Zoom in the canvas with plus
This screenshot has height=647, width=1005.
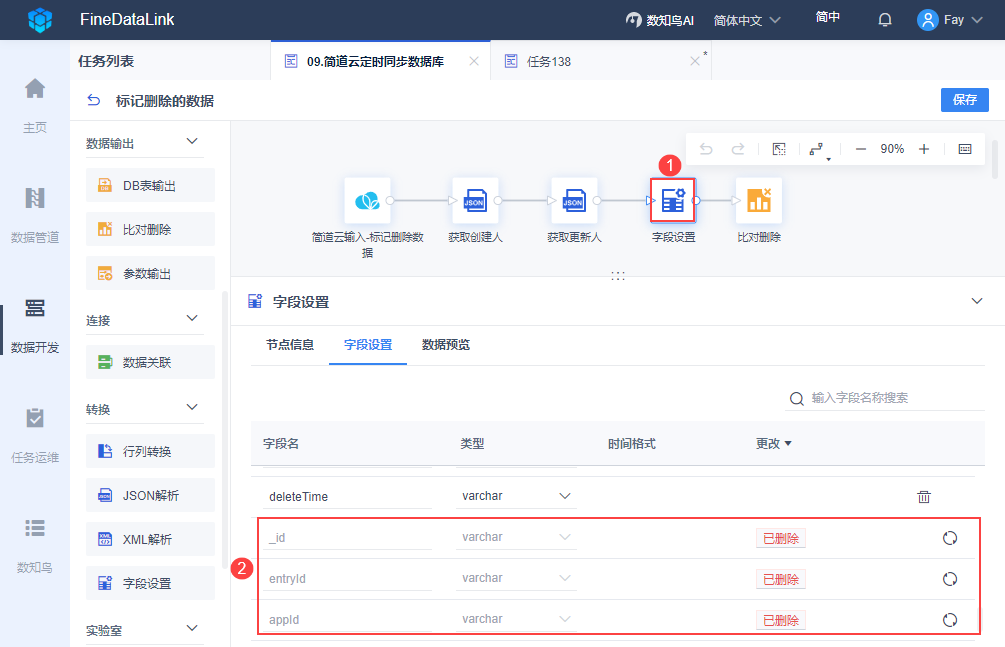(924, 149)
